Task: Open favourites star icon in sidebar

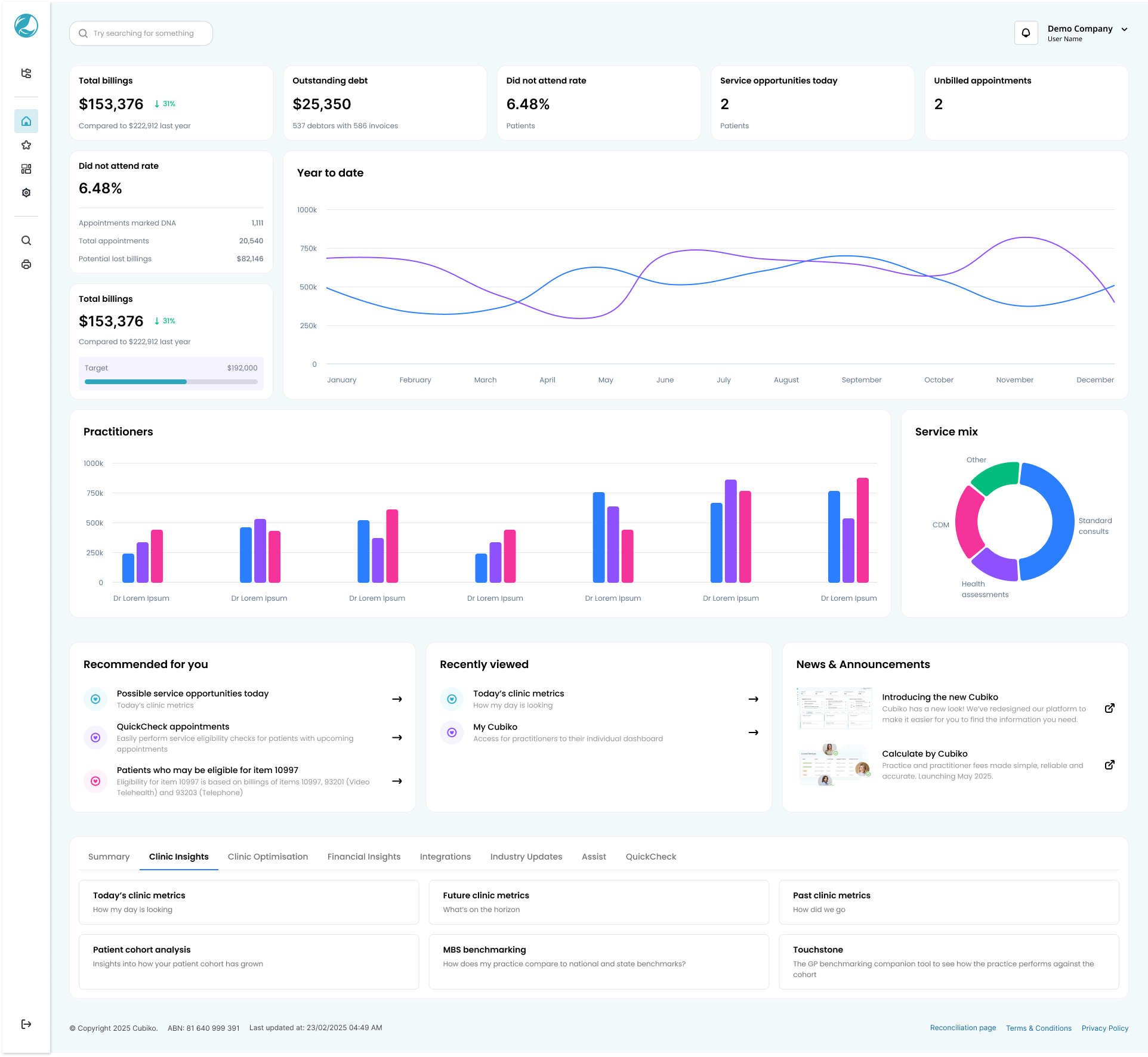Action: point(26,145)
